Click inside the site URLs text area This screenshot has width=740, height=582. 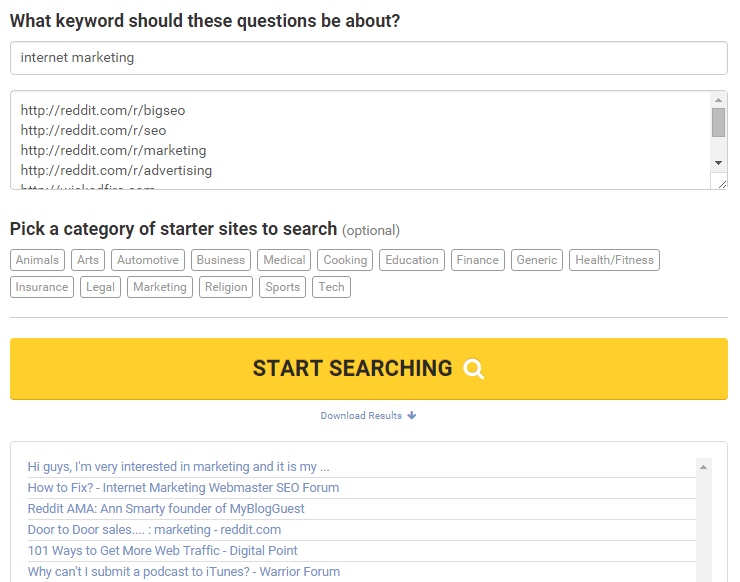tap(361, 140)
